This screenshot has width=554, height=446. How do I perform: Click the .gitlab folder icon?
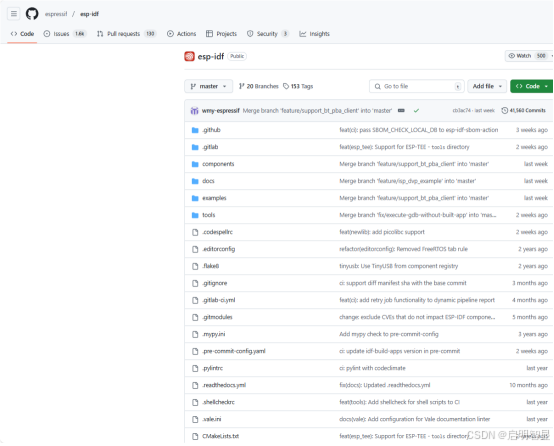195,147
